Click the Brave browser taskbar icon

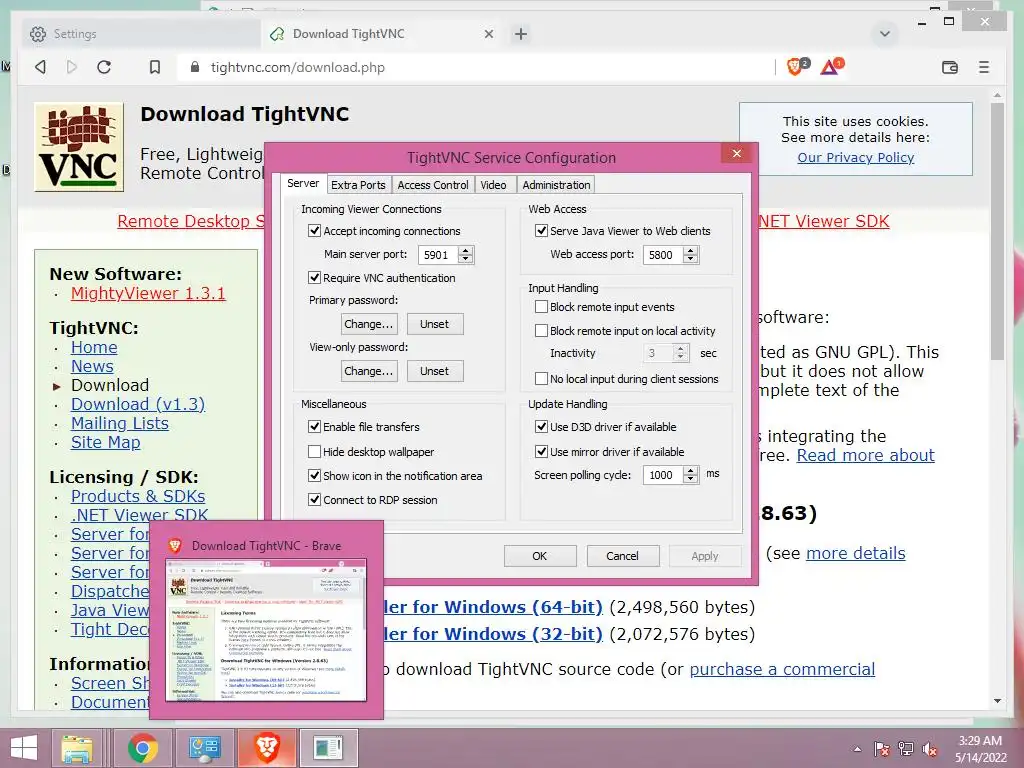[266, 748]
